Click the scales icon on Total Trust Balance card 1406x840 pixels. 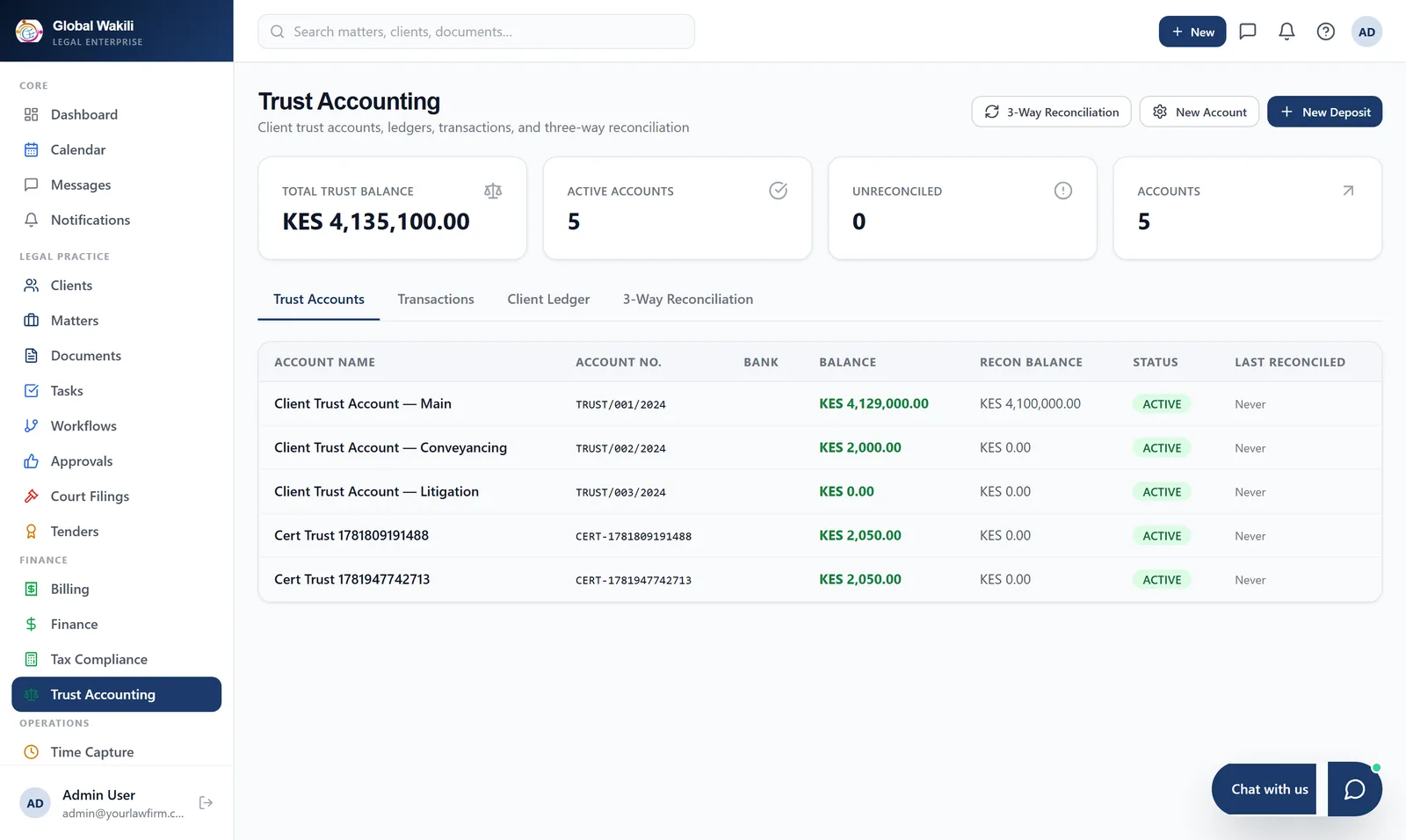click(493, 191)
